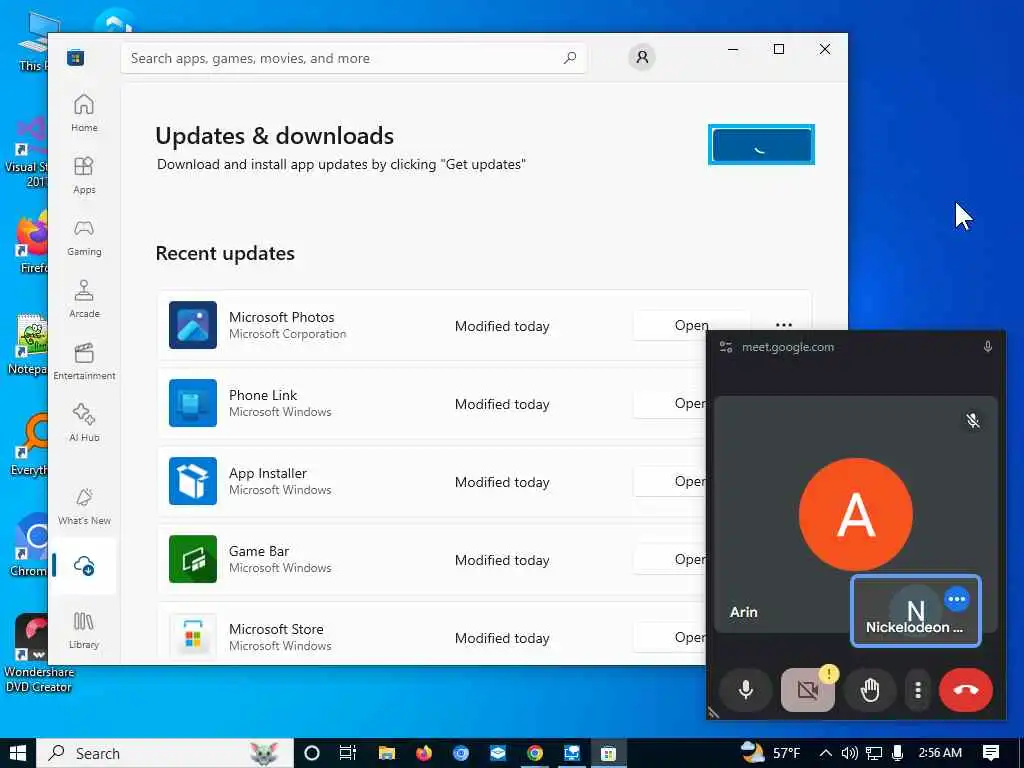This screenshot has height=768, width=1024.
Task: Open App Installer with its Open button
Action: 670,481
